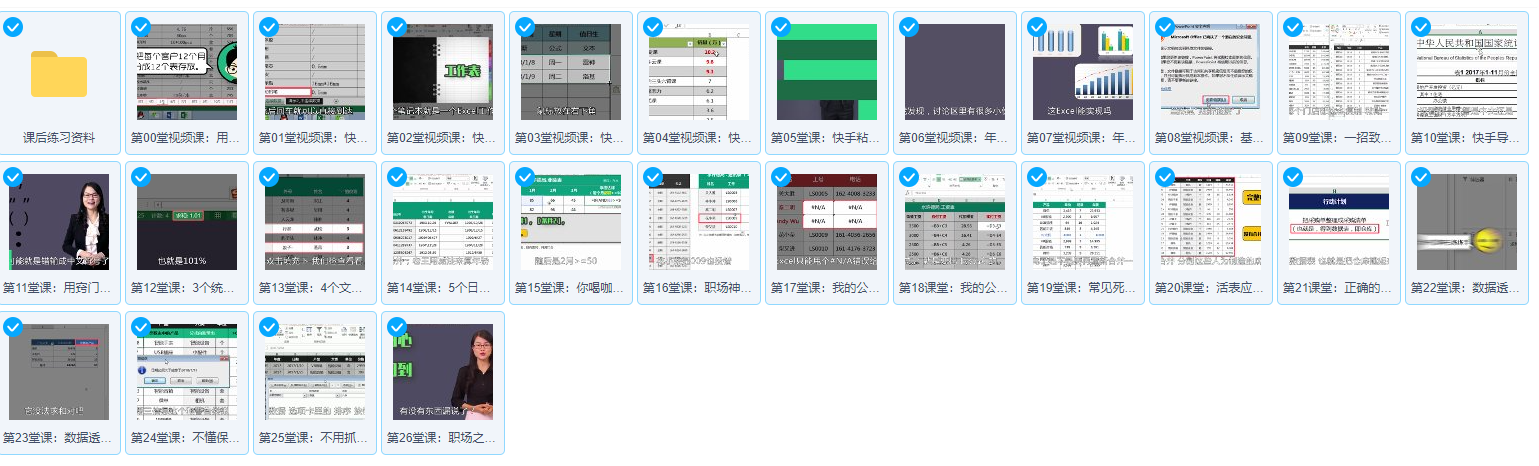This screenshot has width=1539, height=466.
Task: Uncheck the 第17堂课 file checkbox
Action: [x=781, y=177]
